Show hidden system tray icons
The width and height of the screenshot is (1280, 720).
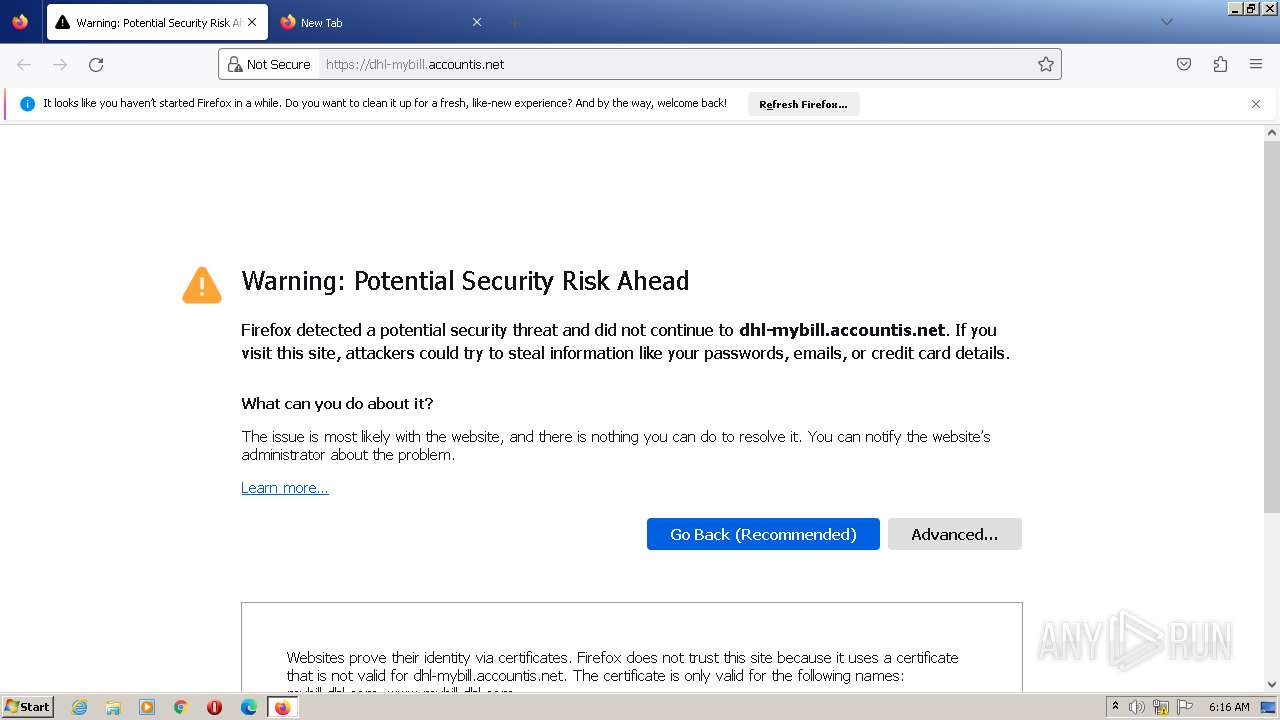pyautogui.click(x=1115, y=707)
